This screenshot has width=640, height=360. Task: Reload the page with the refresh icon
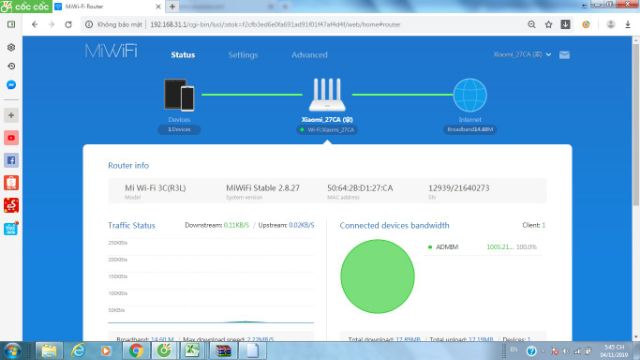[68, 24]
